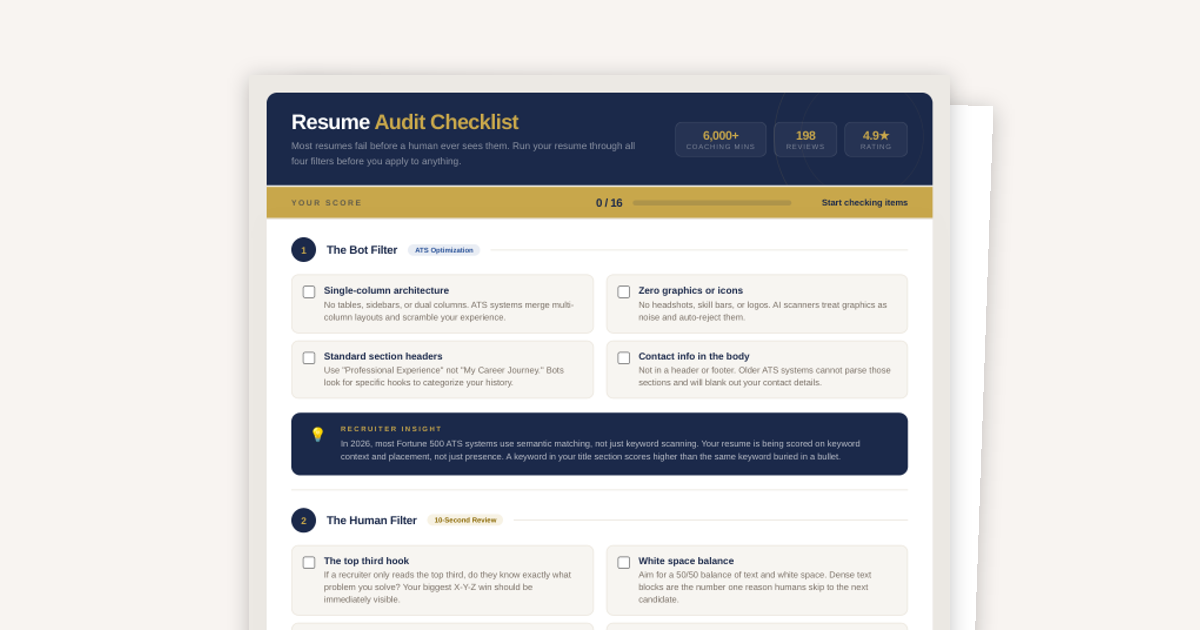Click the 4.9 star Rating stat
The image size is (1200, 630).
click(876, 140)
